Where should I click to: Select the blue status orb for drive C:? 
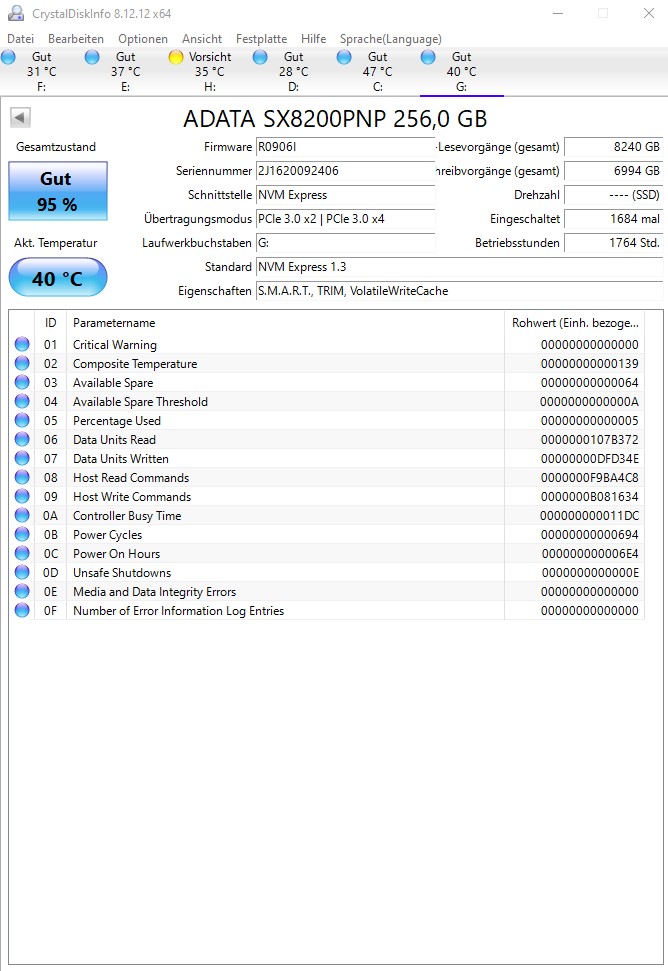coord(344,58)
